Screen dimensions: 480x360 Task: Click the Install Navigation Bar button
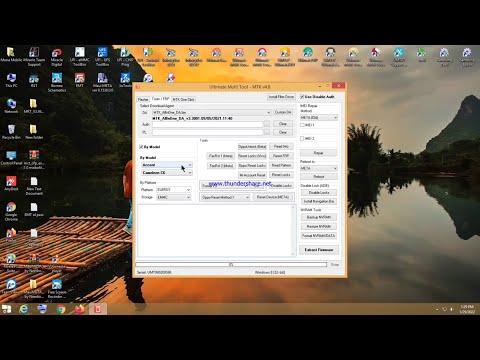pos(319,201)
